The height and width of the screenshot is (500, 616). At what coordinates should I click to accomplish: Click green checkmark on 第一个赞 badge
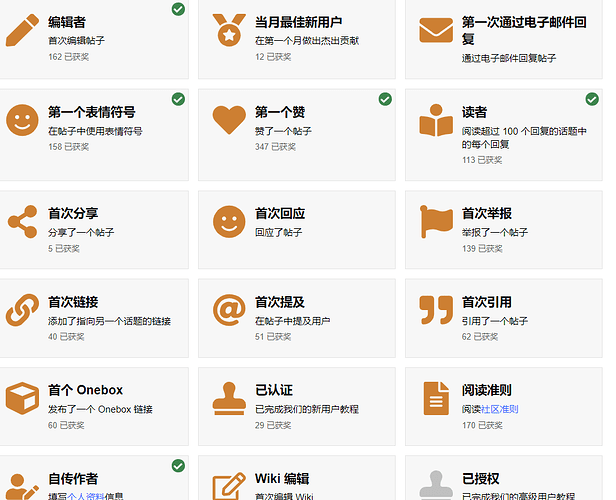click(x=385, y=99)
